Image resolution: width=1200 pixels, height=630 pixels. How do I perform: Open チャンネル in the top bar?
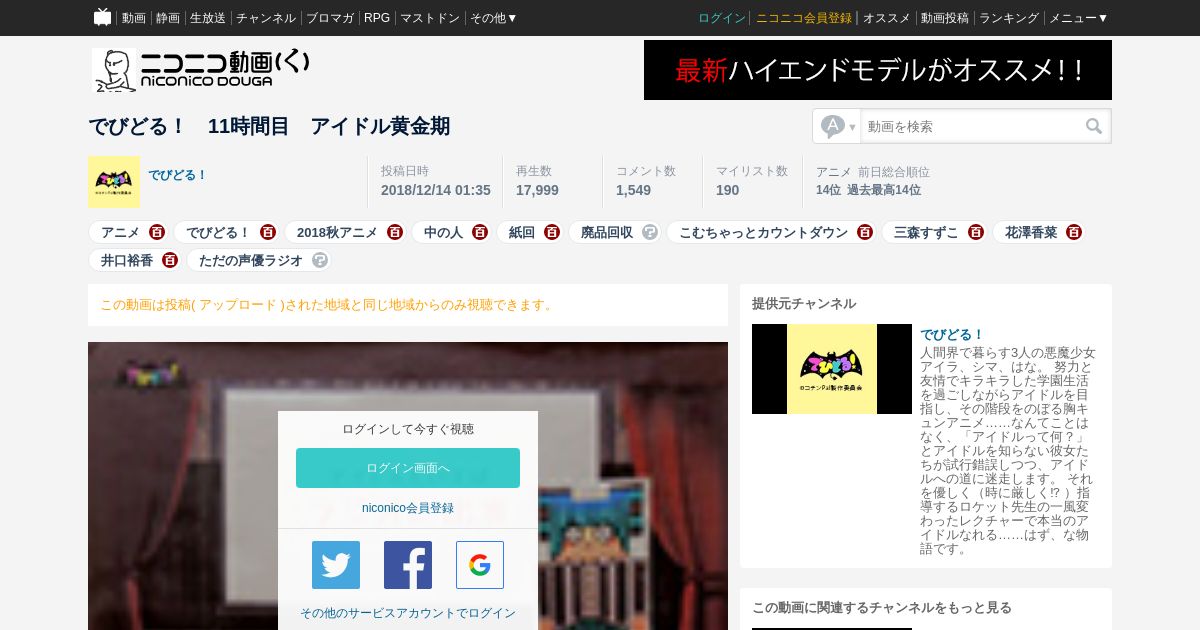[x=266, y=18]
